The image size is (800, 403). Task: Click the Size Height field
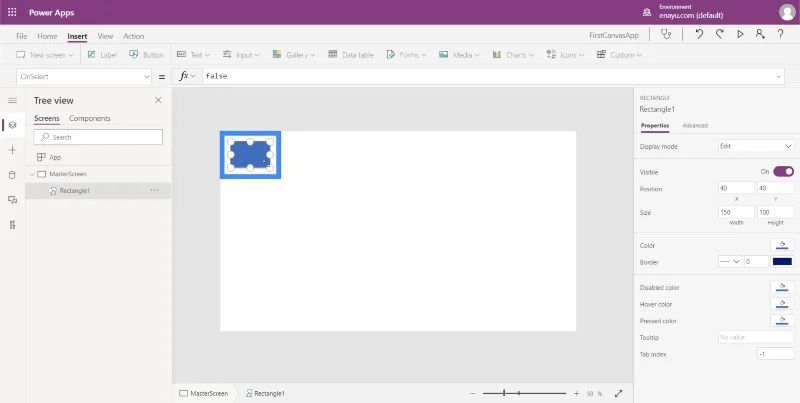[776, 212]
